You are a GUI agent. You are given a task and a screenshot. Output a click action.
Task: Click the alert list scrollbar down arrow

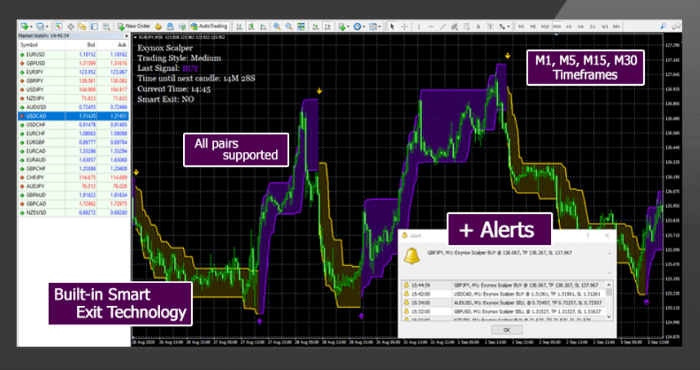click(x=609, y=316)
